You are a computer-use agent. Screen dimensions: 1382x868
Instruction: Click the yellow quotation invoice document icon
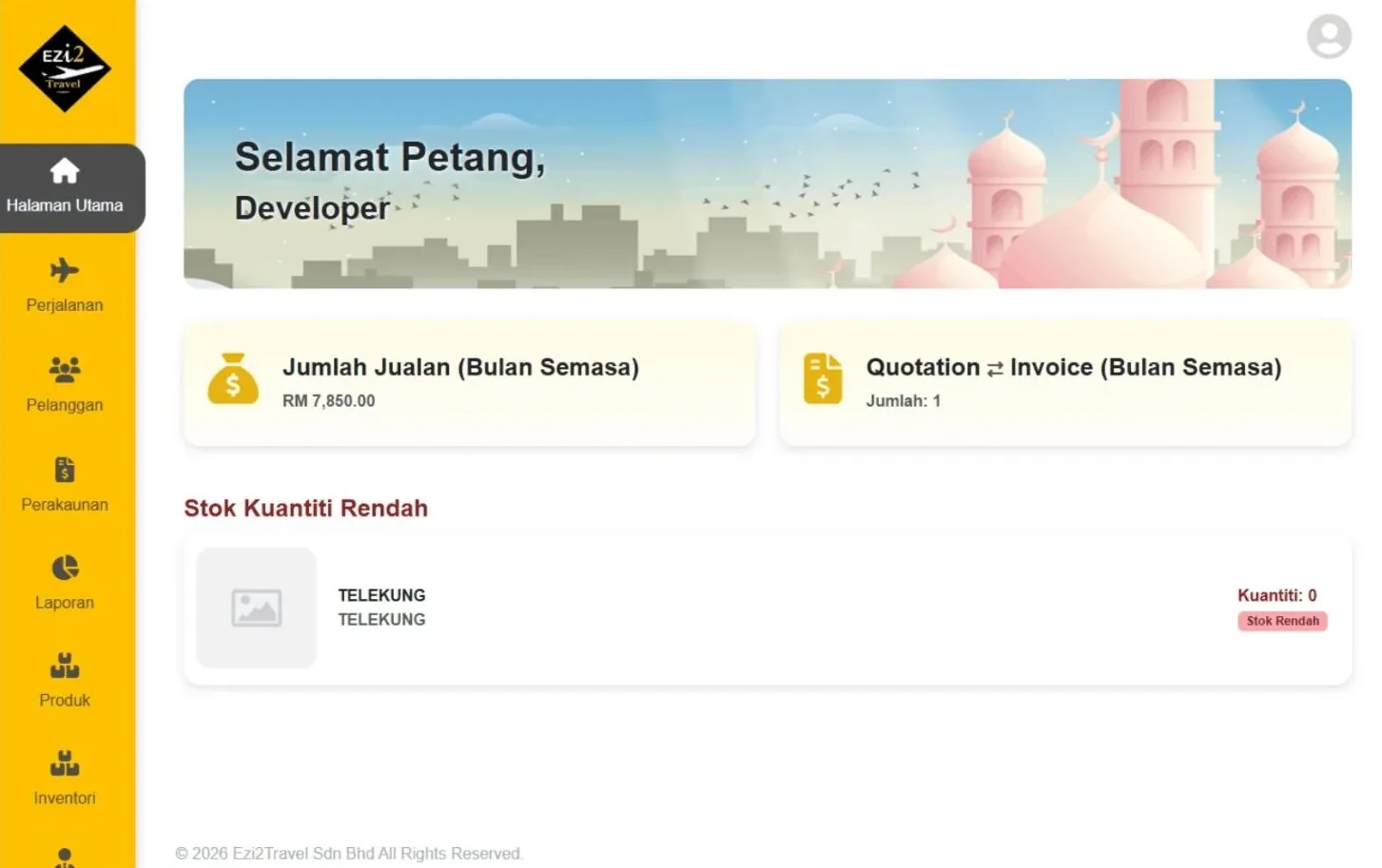point(823,378)
